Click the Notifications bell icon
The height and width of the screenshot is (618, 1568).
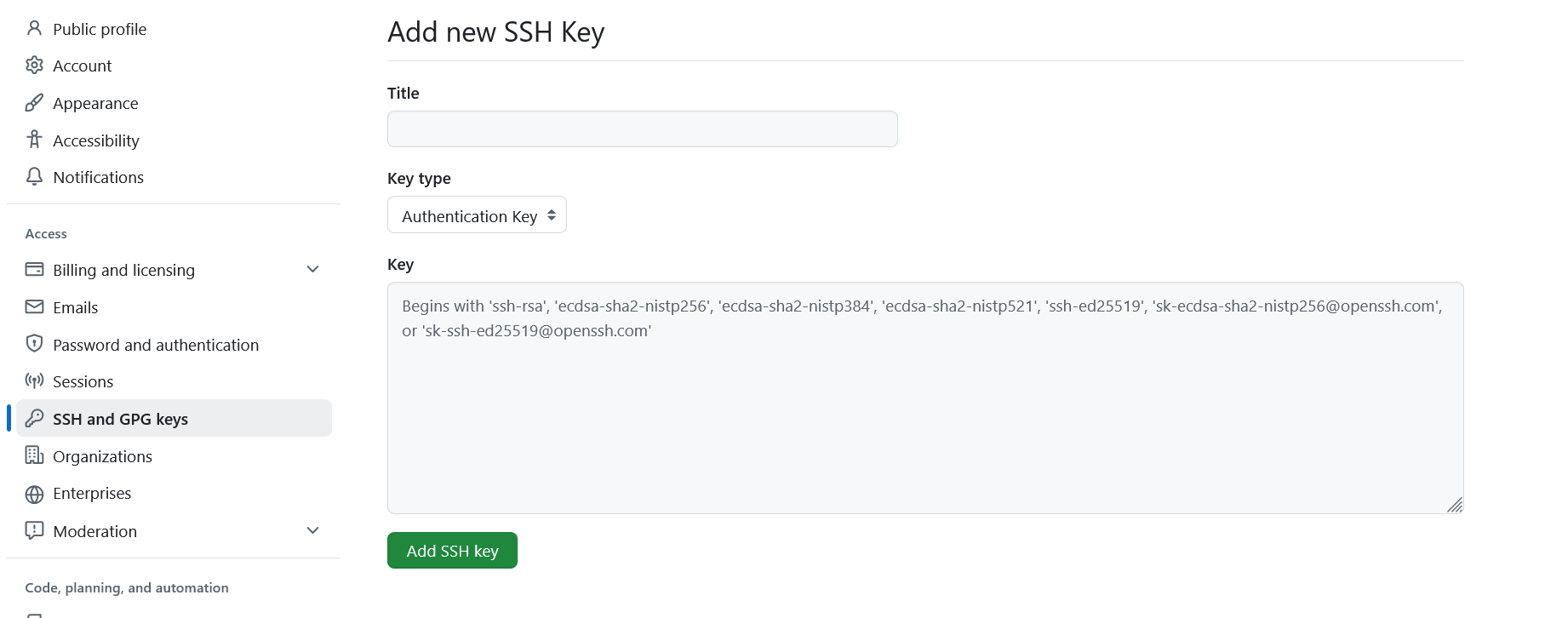34,177
